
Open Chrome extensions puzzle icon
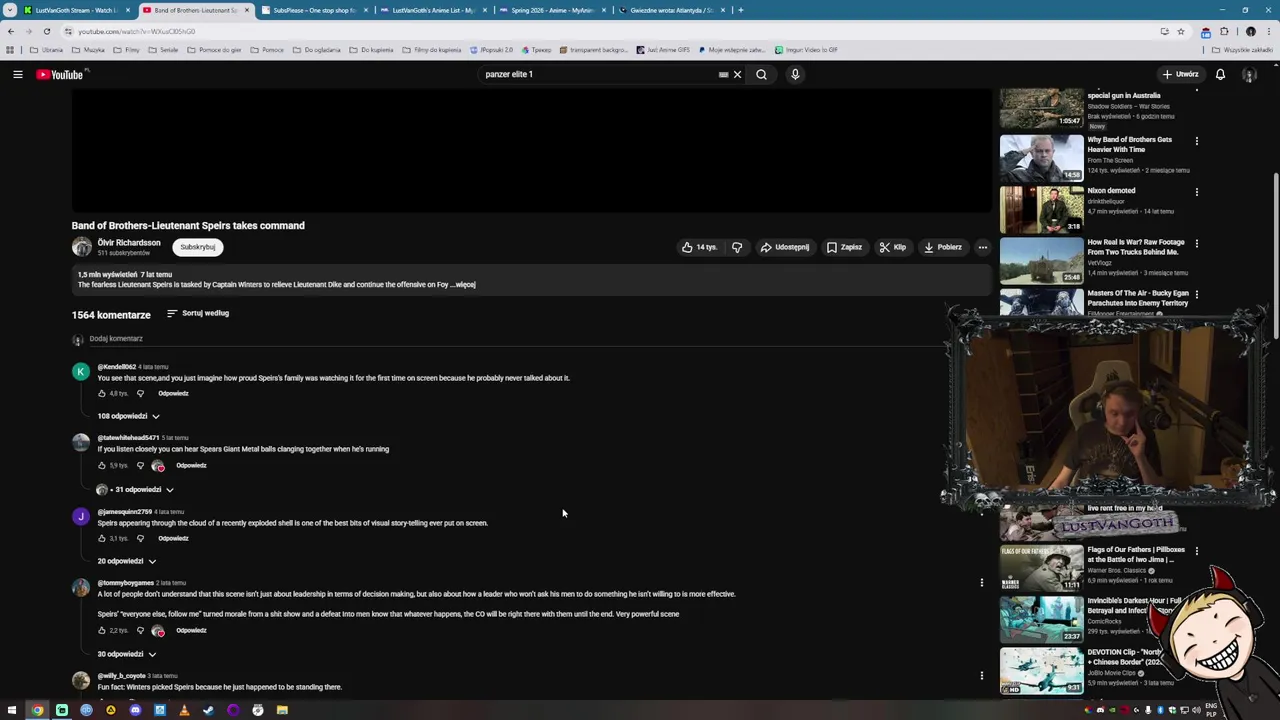click(1224, 31)
